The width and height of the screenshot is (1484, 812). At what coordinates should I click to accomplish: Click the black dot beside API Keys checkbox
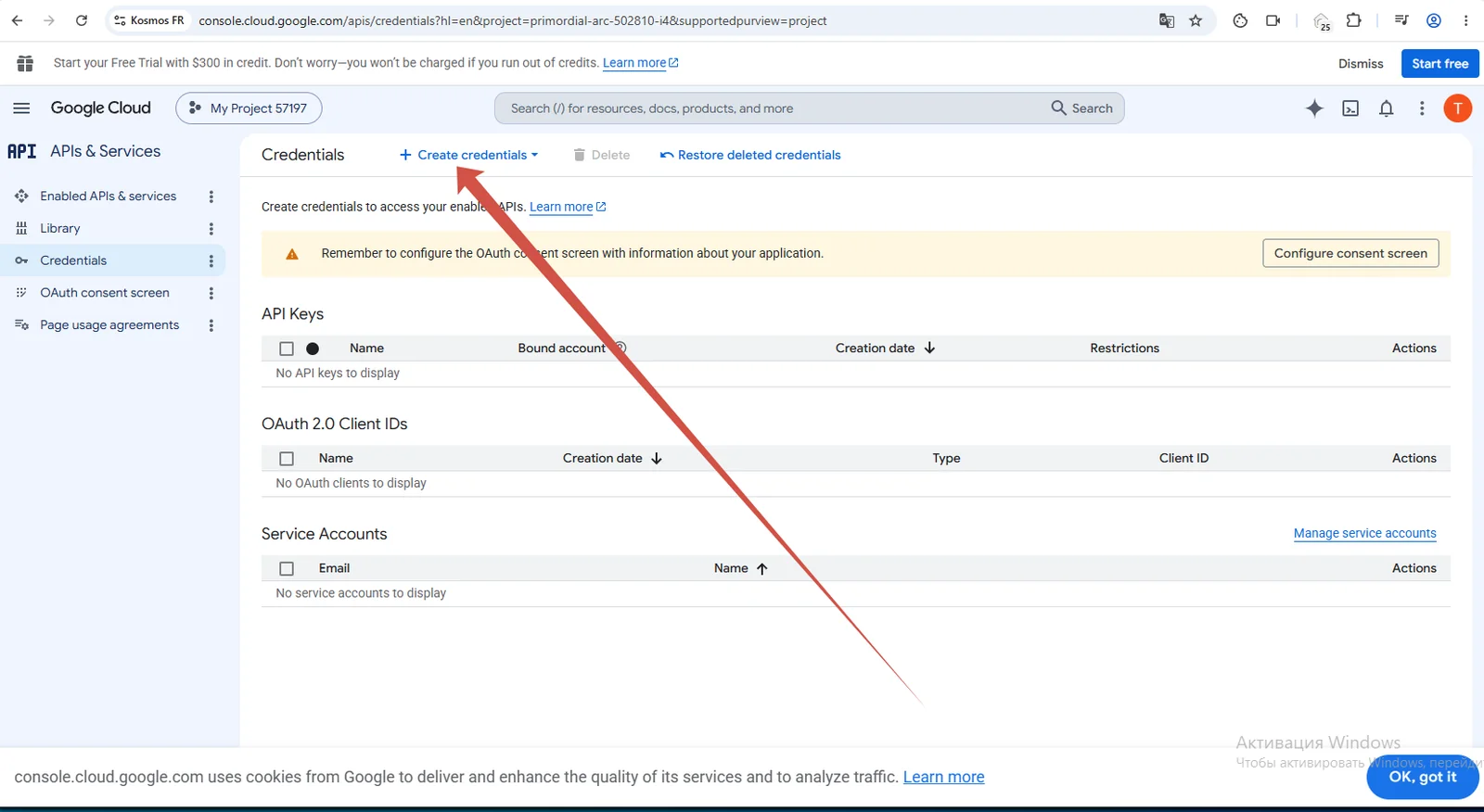(313, 349)
